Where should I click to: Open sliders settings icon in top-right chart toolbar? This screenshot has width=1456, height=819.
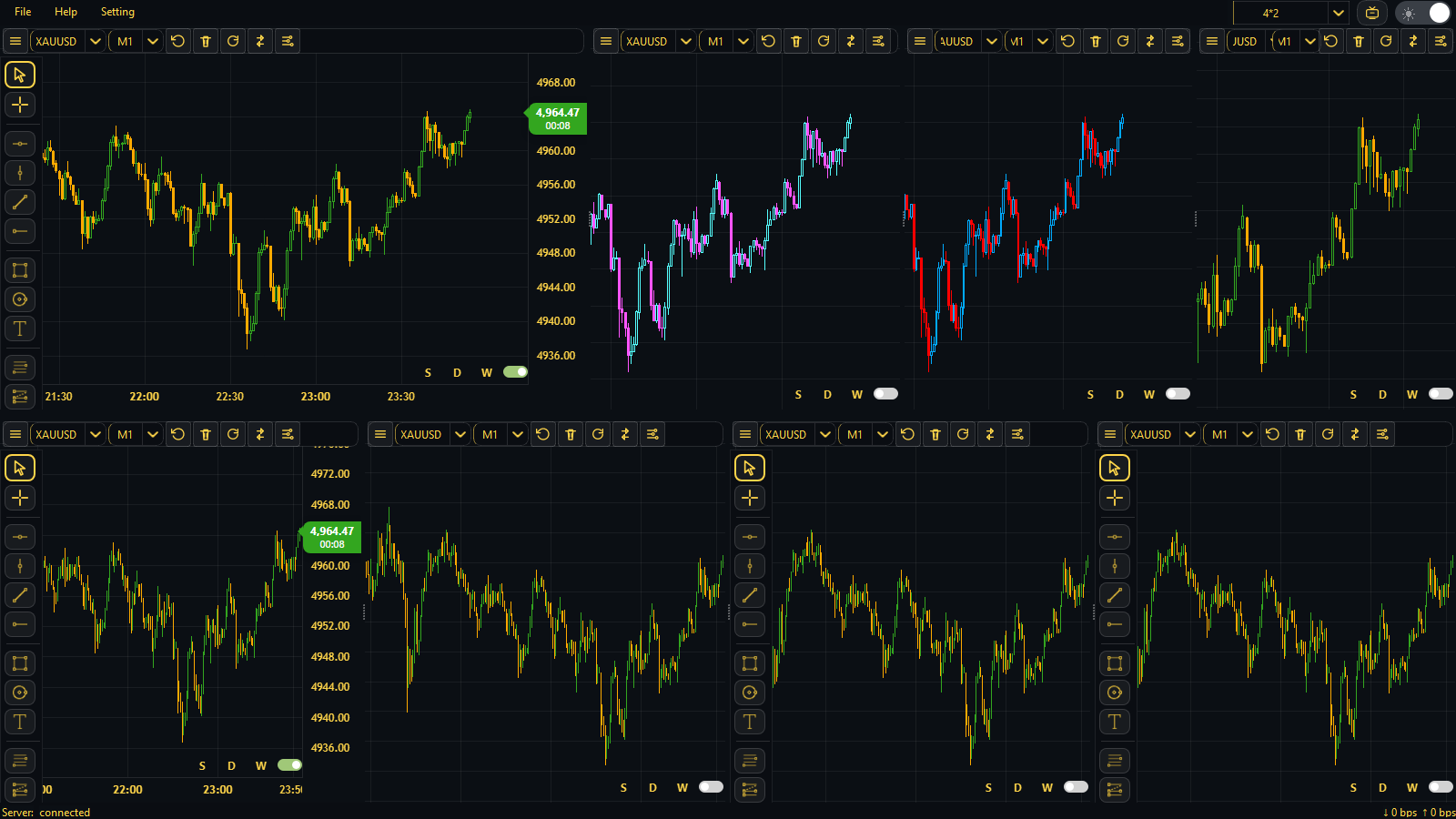pyautogui.click(x=1441, y=41)
